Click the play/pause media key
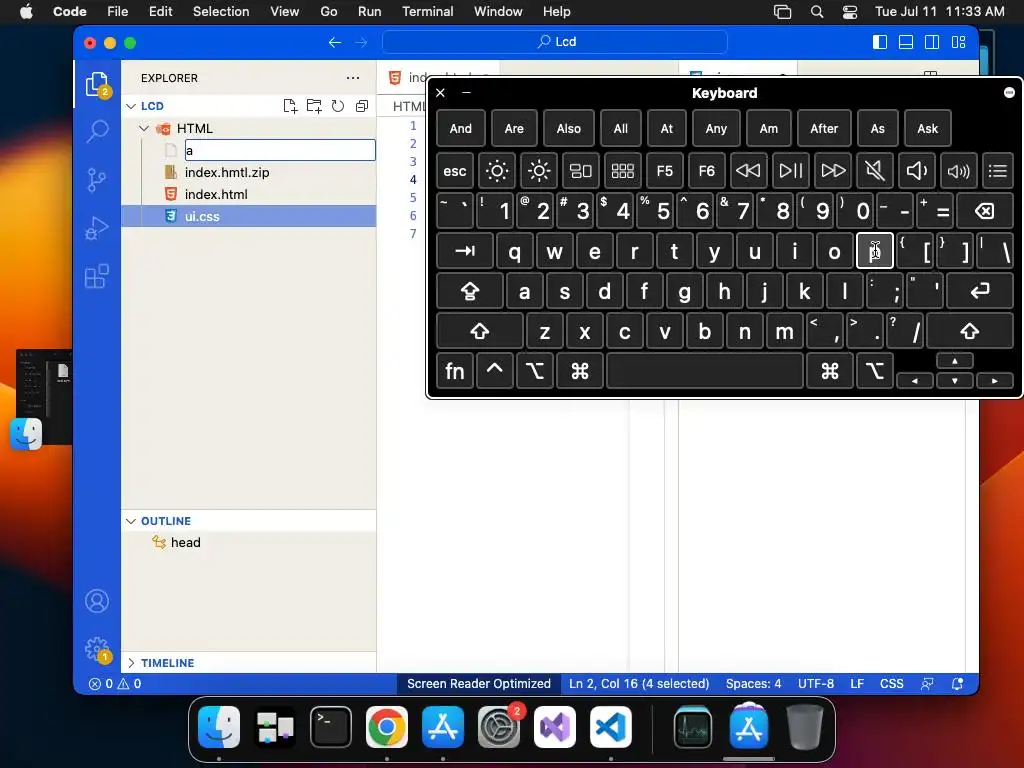 click(x=790, y=171)
